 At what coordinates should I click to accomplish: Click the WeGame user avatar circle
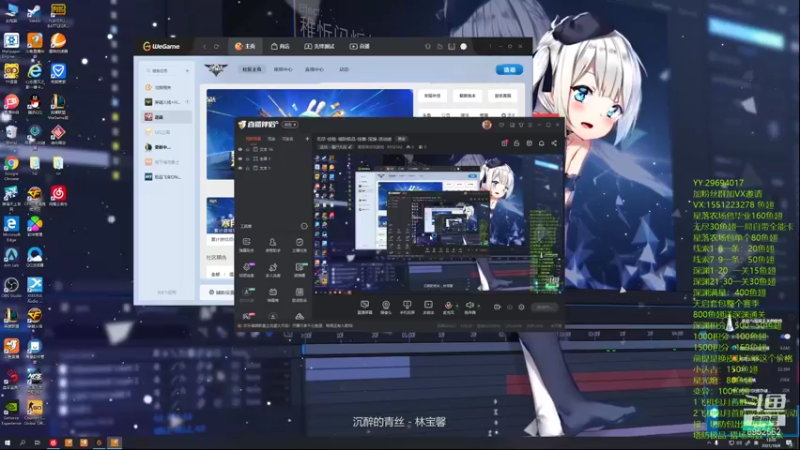coord(463,46)
